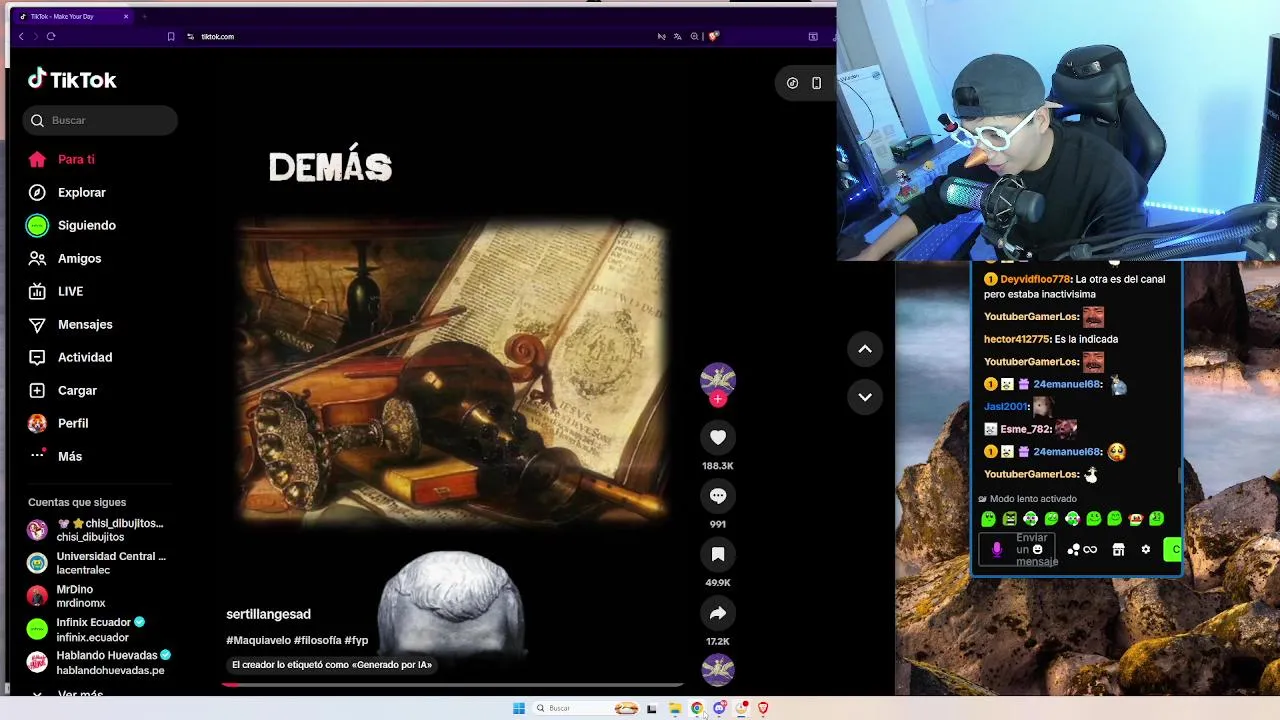The height and width of the screenshot is (720, 1280).
Task: Open the chat store icon
Action: (1118, 549)
